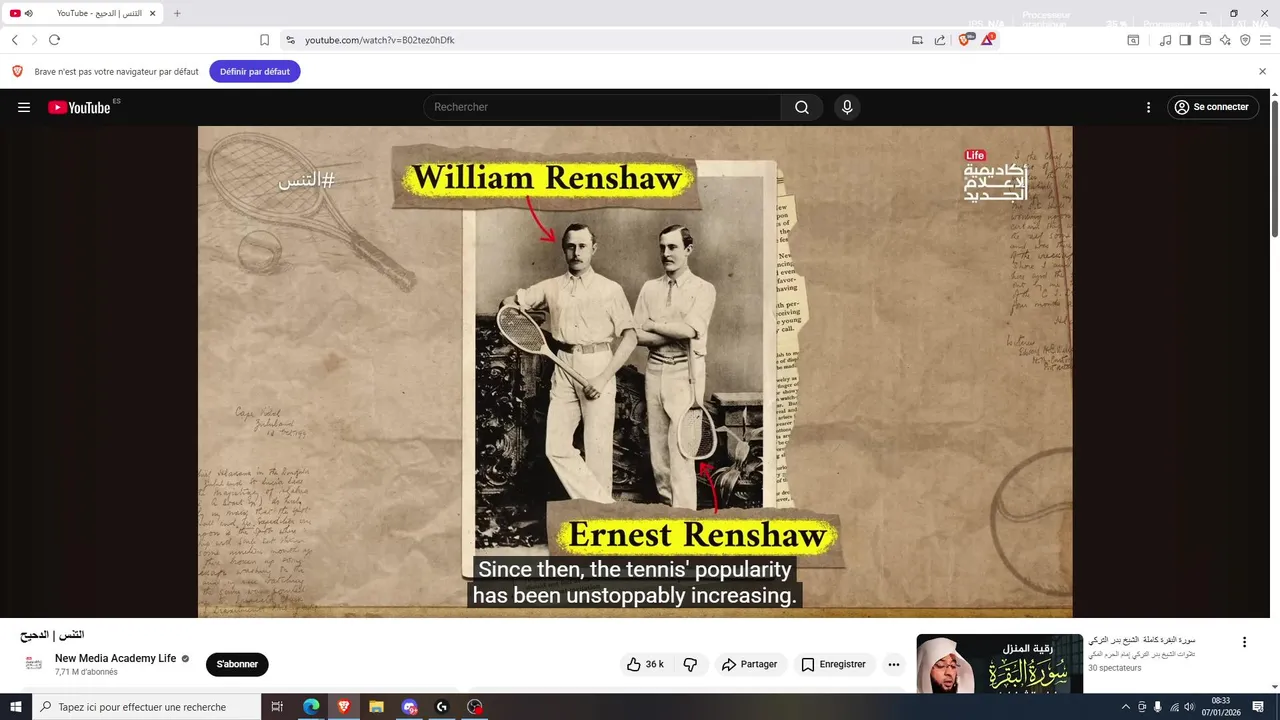Focus the Rechercher search field
1280x720 pixels.
coord(602,107)
